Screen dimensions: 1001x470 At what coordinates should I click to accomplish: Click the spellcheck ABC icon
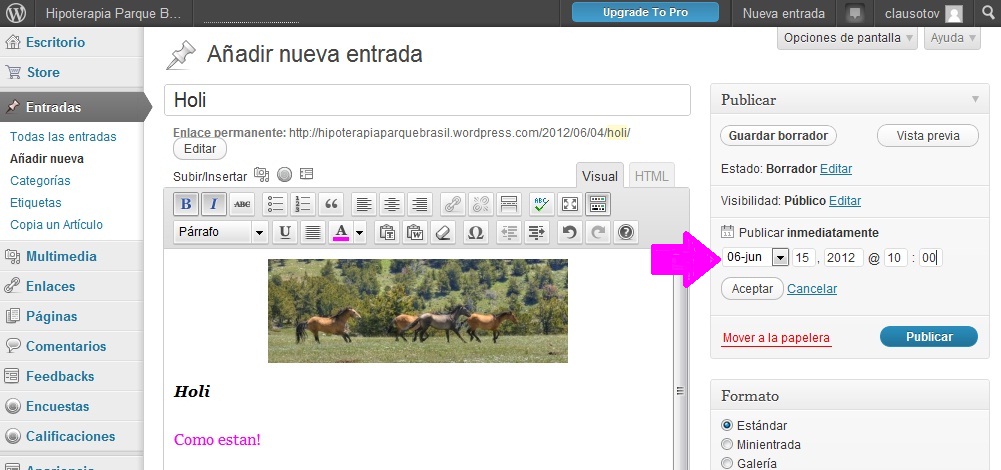[x=541, y=204]
